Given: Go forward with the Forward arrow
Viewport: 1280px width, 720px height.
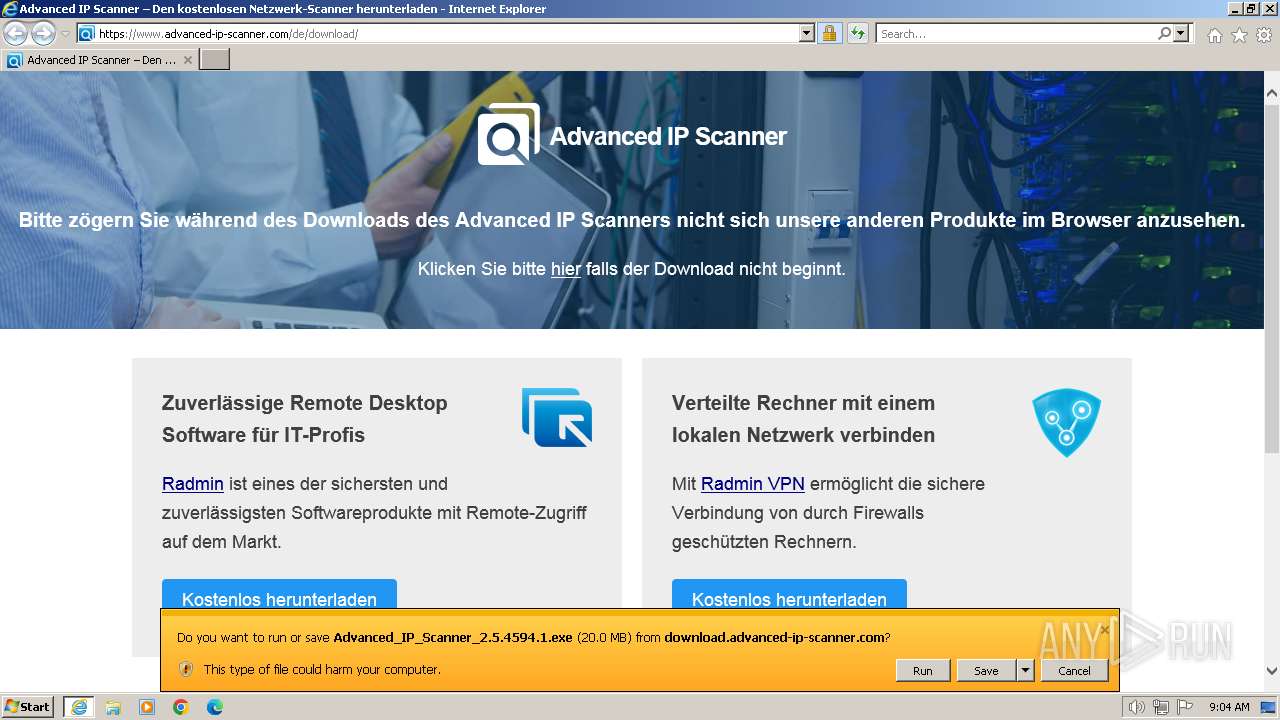Looking at the screenshot, I should tap(43, 34).
